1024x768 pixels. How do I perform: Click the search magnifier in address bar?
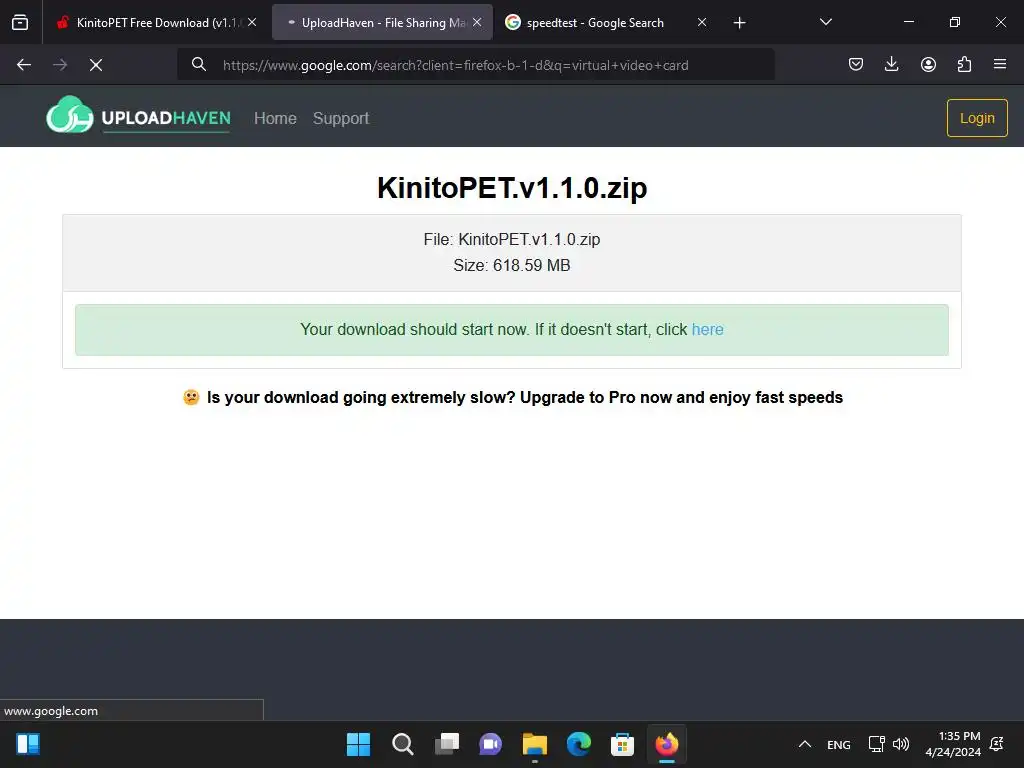199,65
